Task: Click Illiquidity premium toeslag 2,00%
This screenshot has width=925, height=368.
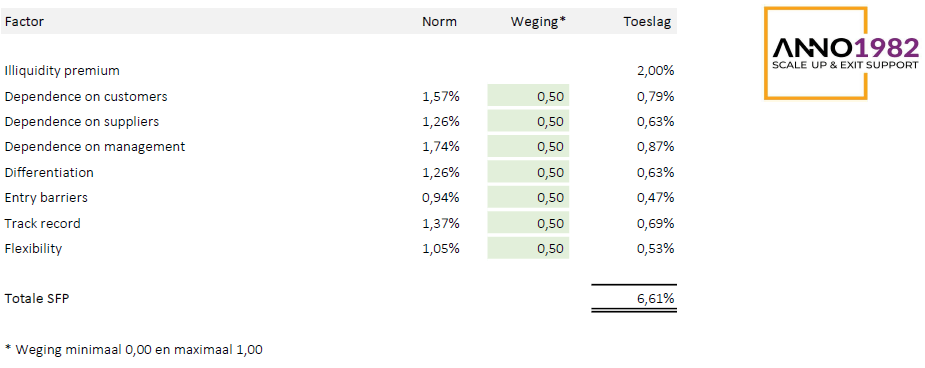Action: [x=655, y=71]
